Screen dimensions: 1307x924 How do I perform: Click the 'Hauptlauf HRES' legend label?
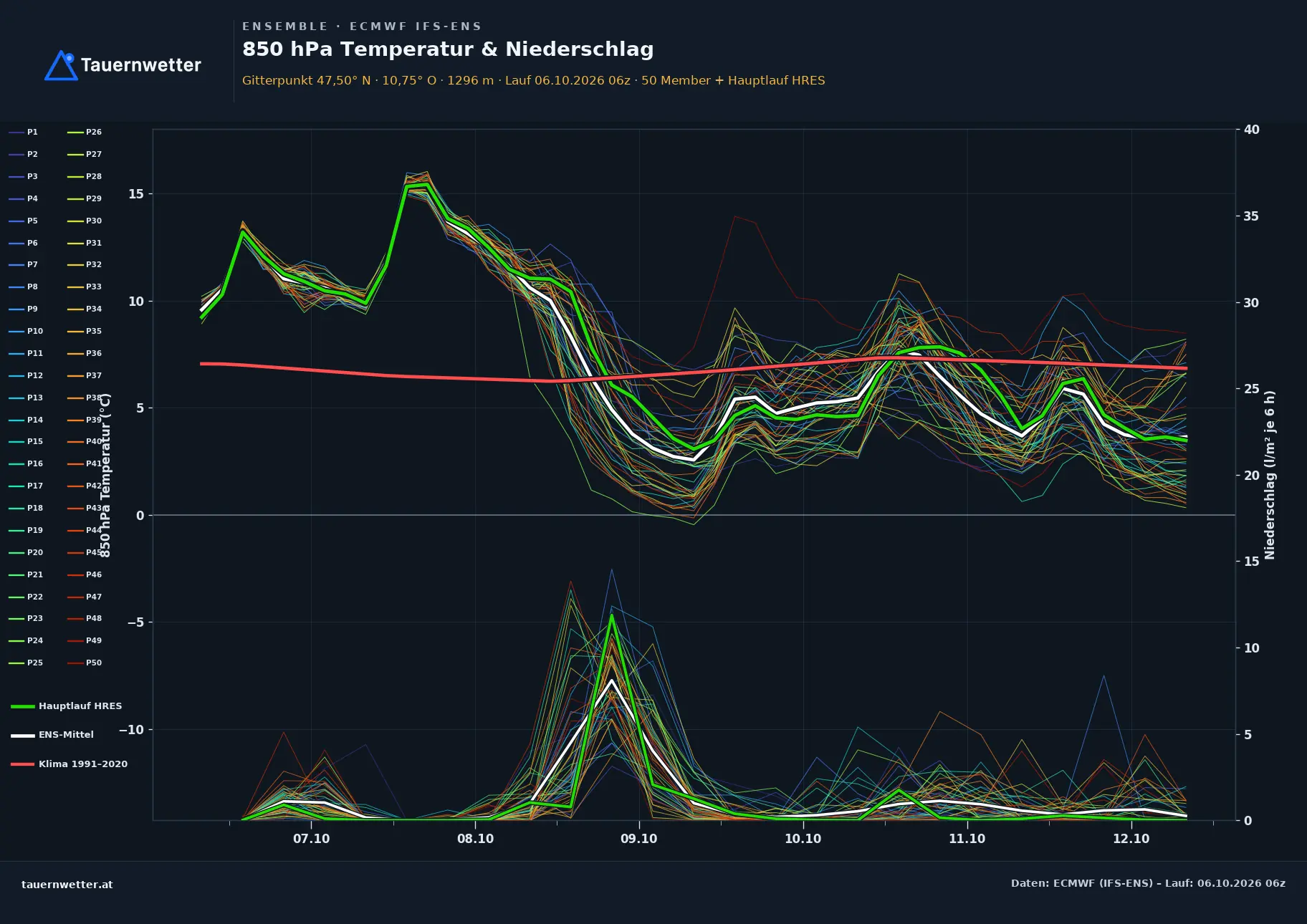tap(80, 706)
